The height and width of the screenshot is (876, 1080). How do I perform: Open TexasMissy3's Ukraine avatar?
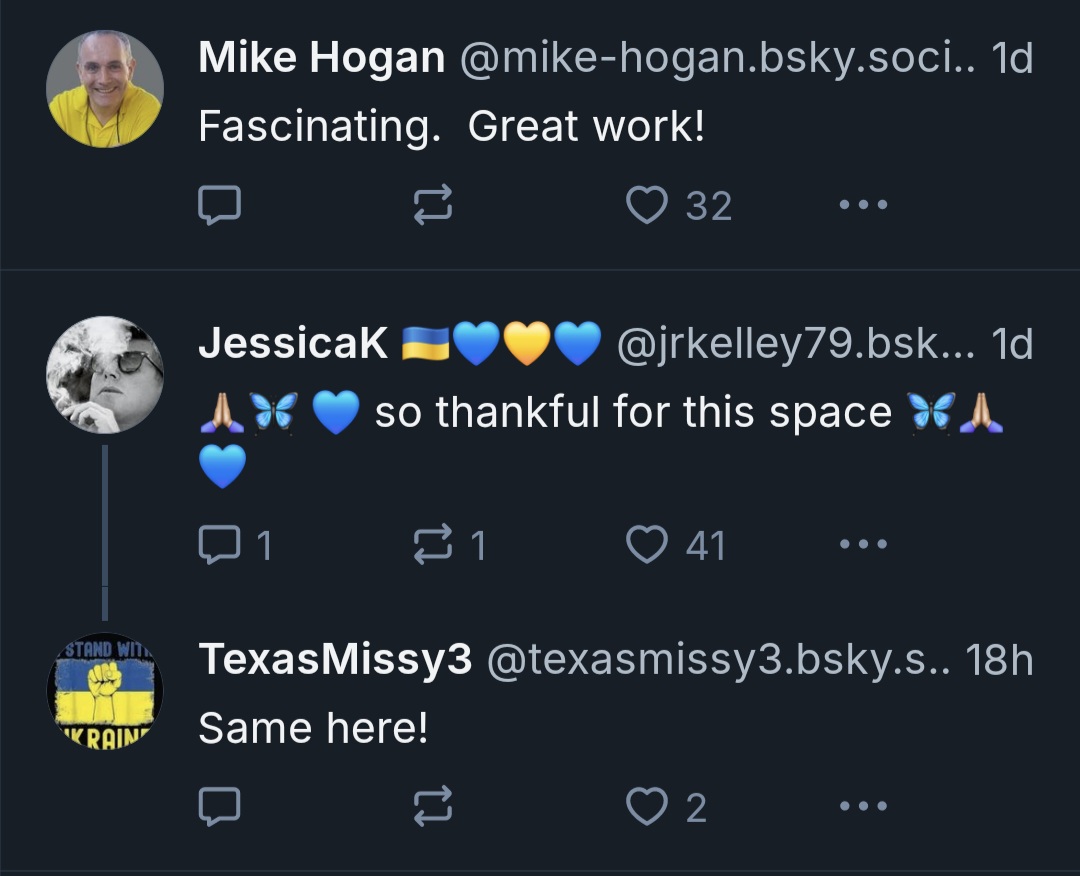point(104,692)
